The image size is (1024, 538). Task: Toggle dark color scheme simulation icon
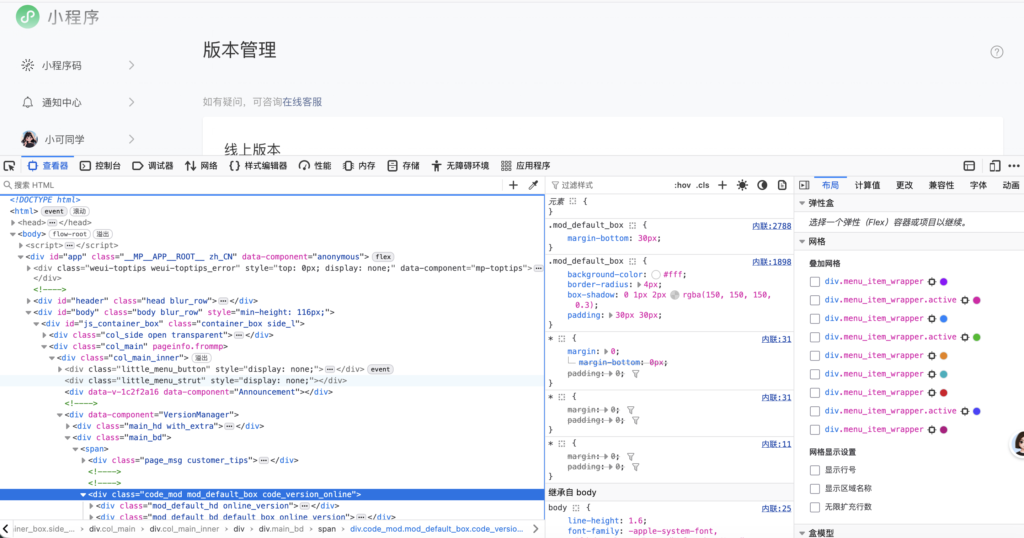click(x=762, y=185)
